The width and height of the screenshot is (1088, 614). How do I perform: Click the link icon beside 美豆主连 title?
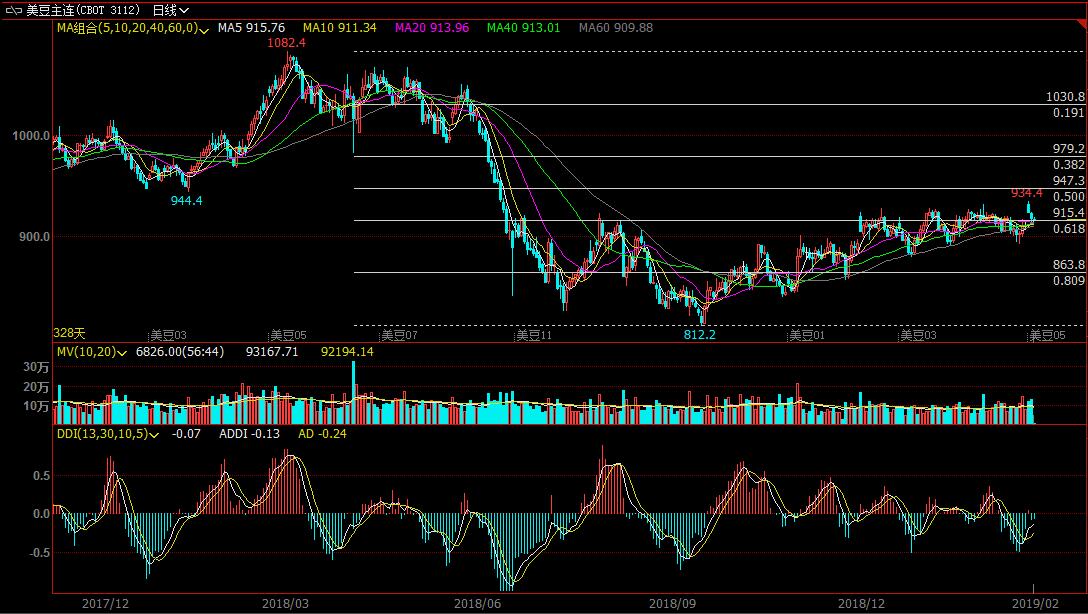tap(13, 10)
